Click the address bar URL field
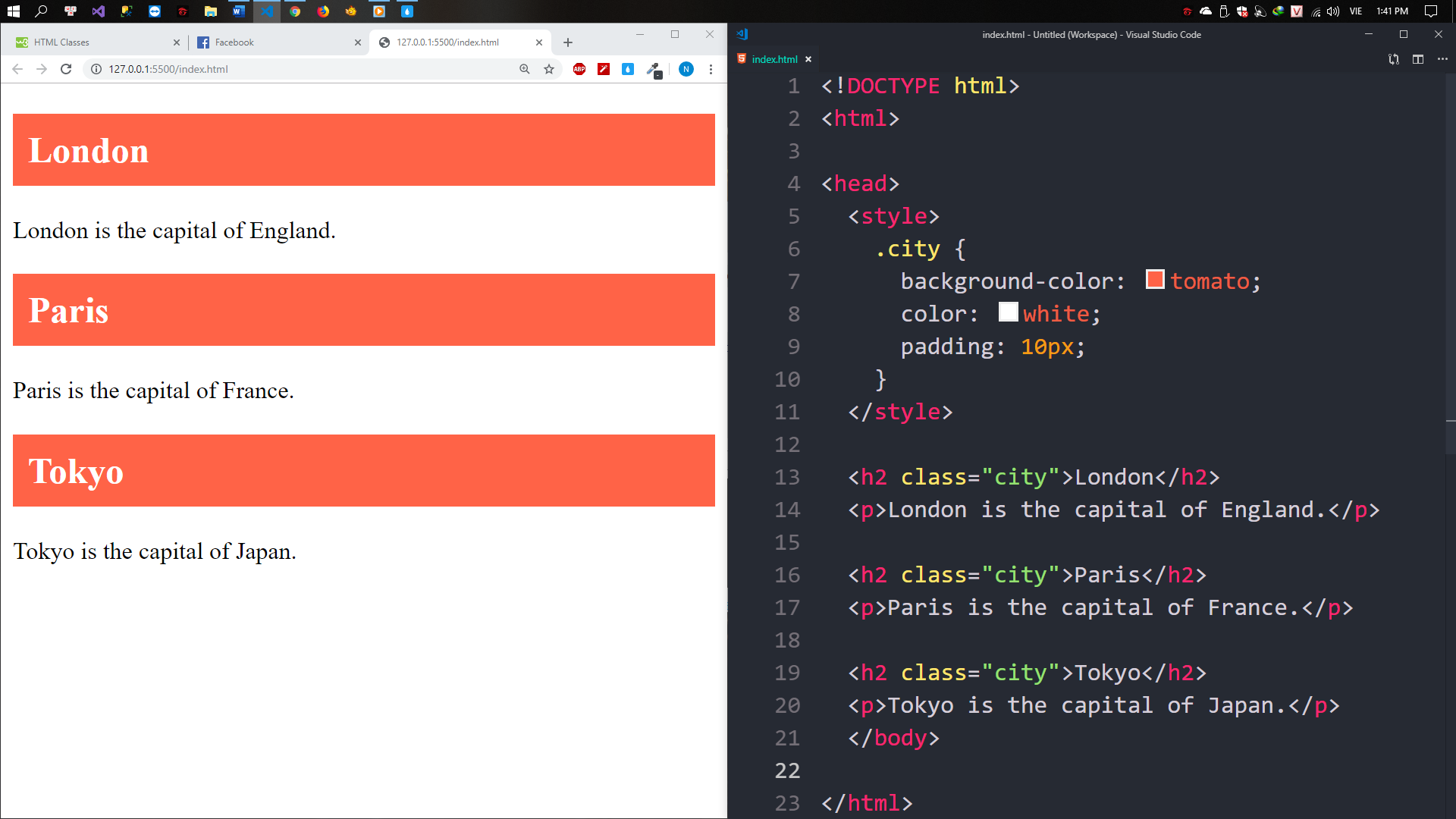This screenshot has height=819, width=1456. click(303, 69)
